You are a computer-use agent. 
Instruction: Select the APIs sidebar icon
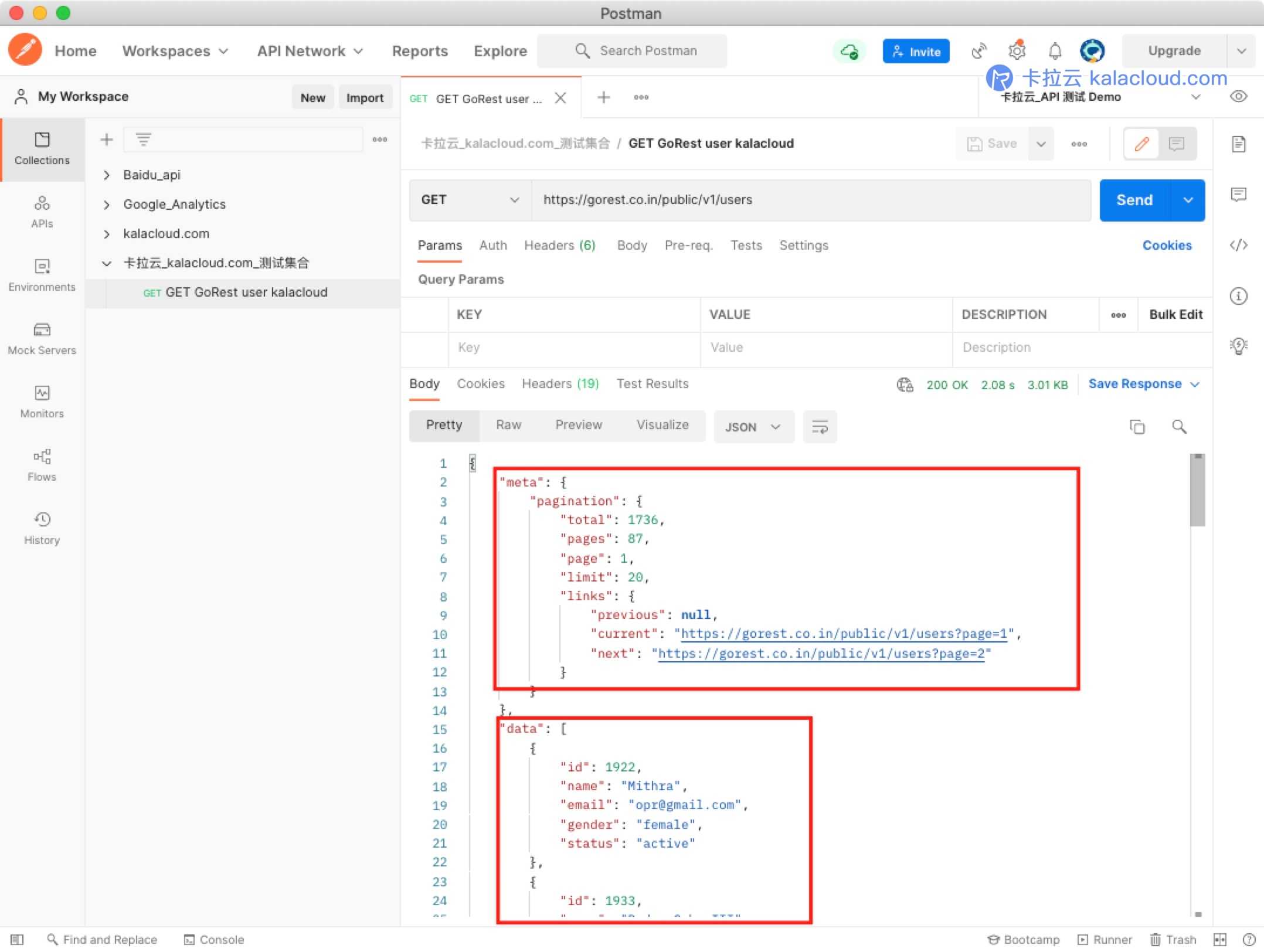point(40,211)
